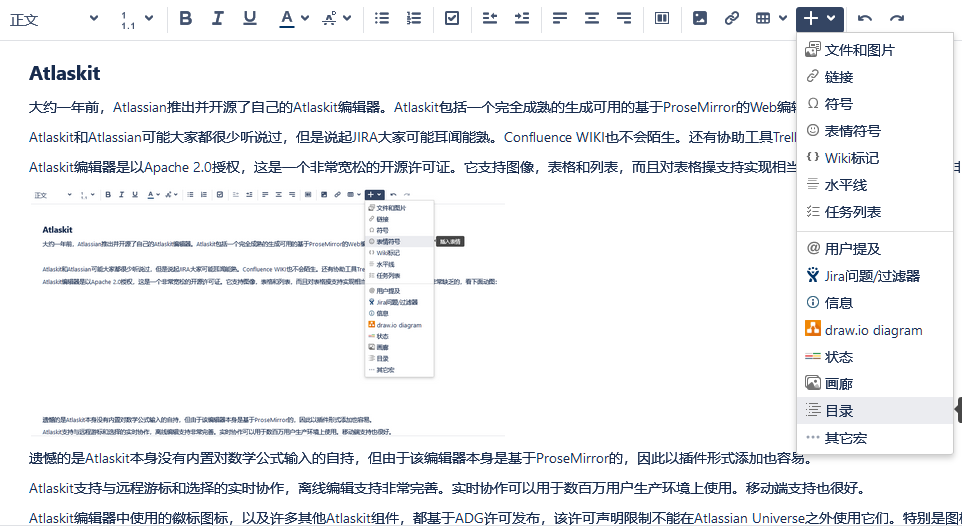The image size is (962, 526).
Task: Click the insert more content plus button
Action: coord(810,18)
